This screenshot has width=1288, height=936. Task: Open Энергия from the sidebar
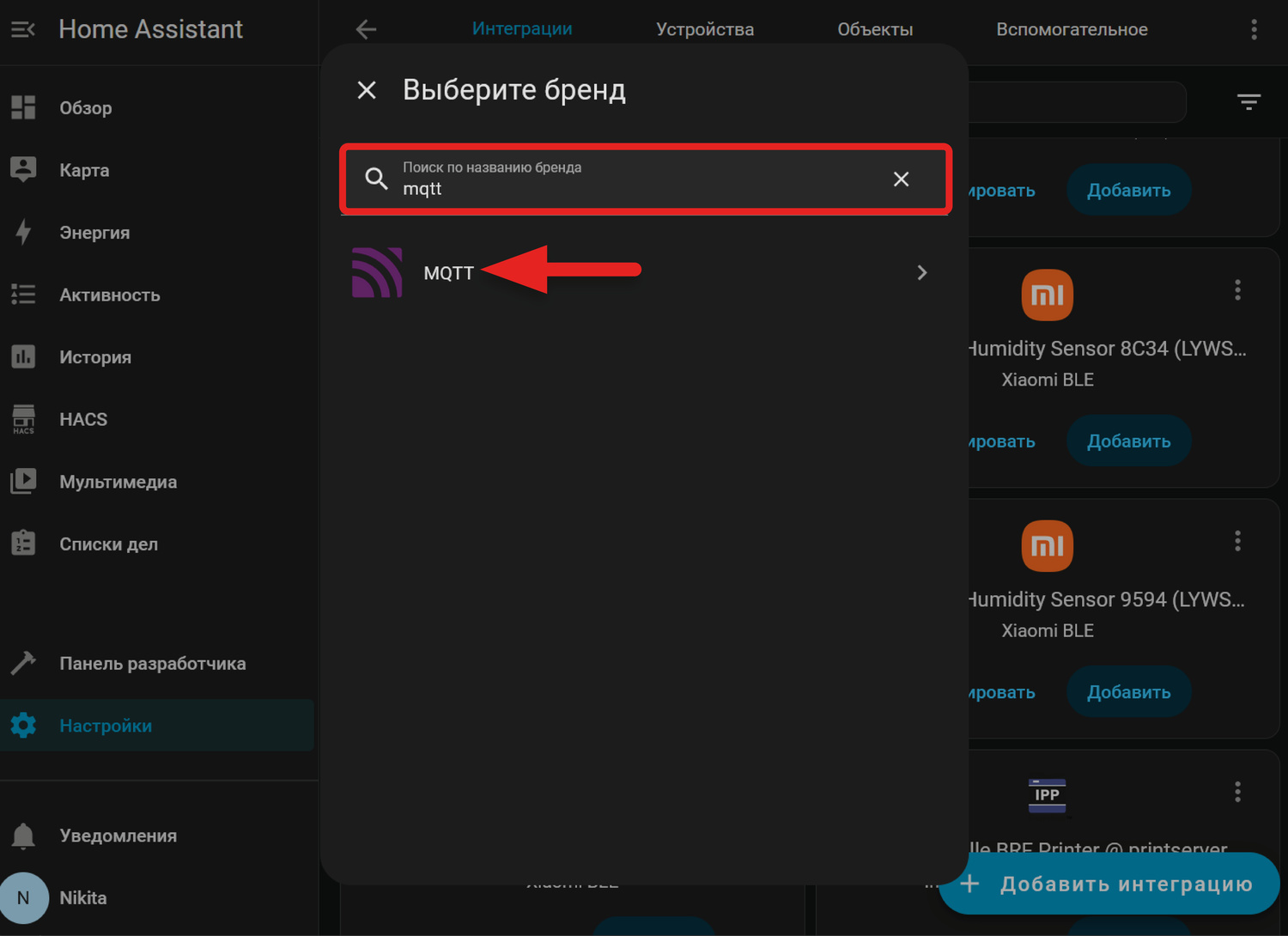click(94, 232)
